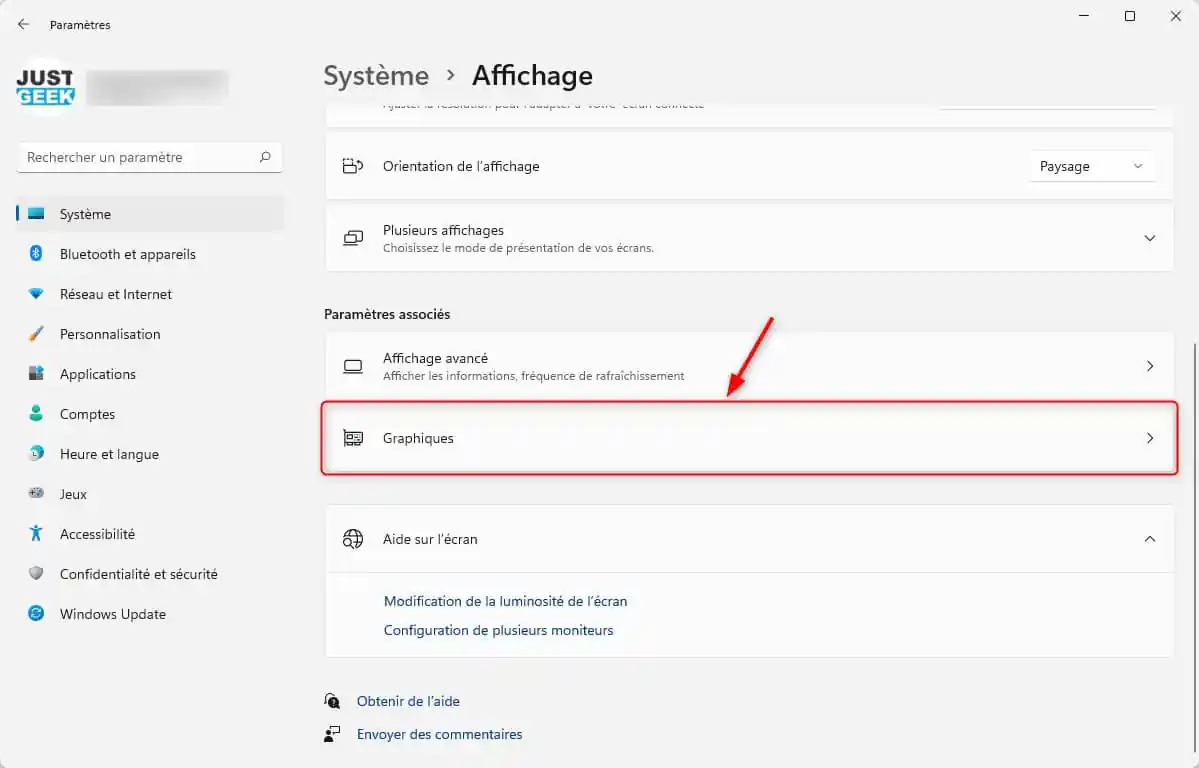Click the Jeux controller icon
1199x768 pixels.
(x=36, y=493)
